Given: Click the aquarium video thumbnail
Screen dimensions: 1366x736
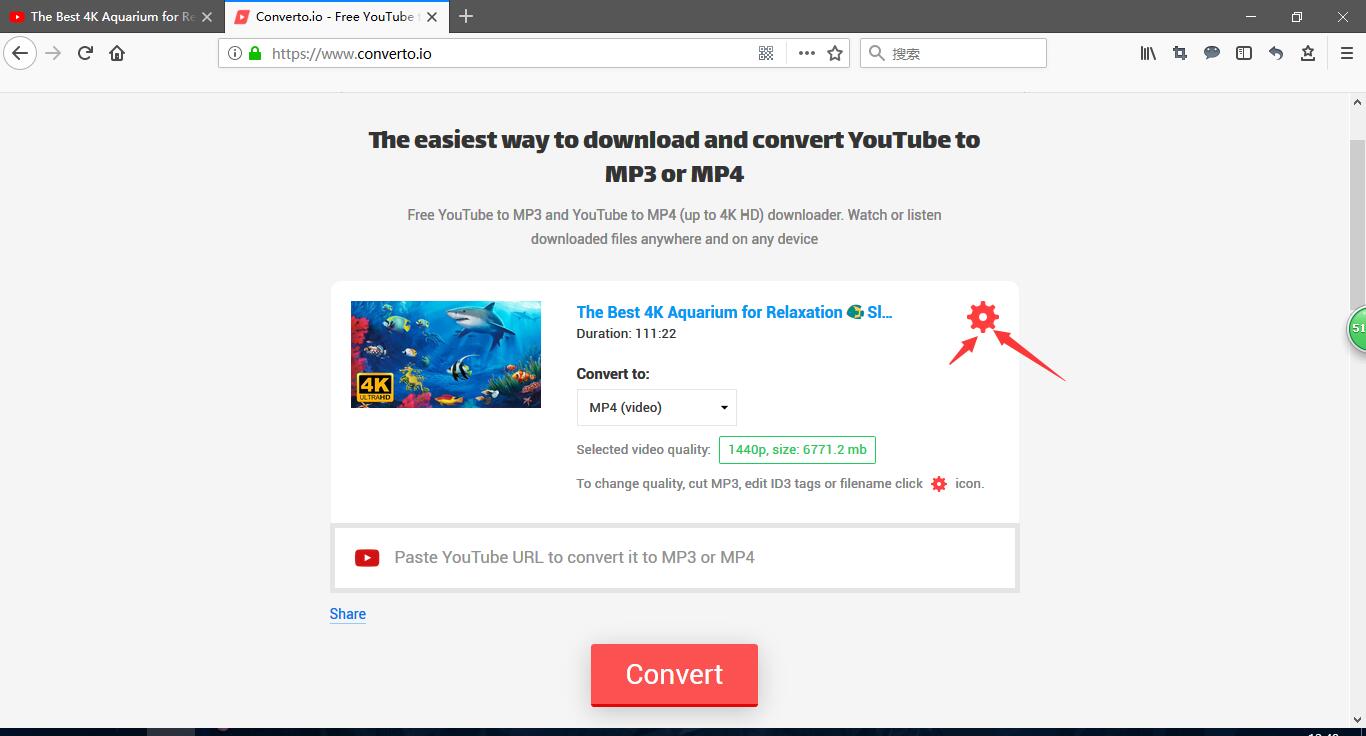Looking at the screenshot, I should 446,354.
